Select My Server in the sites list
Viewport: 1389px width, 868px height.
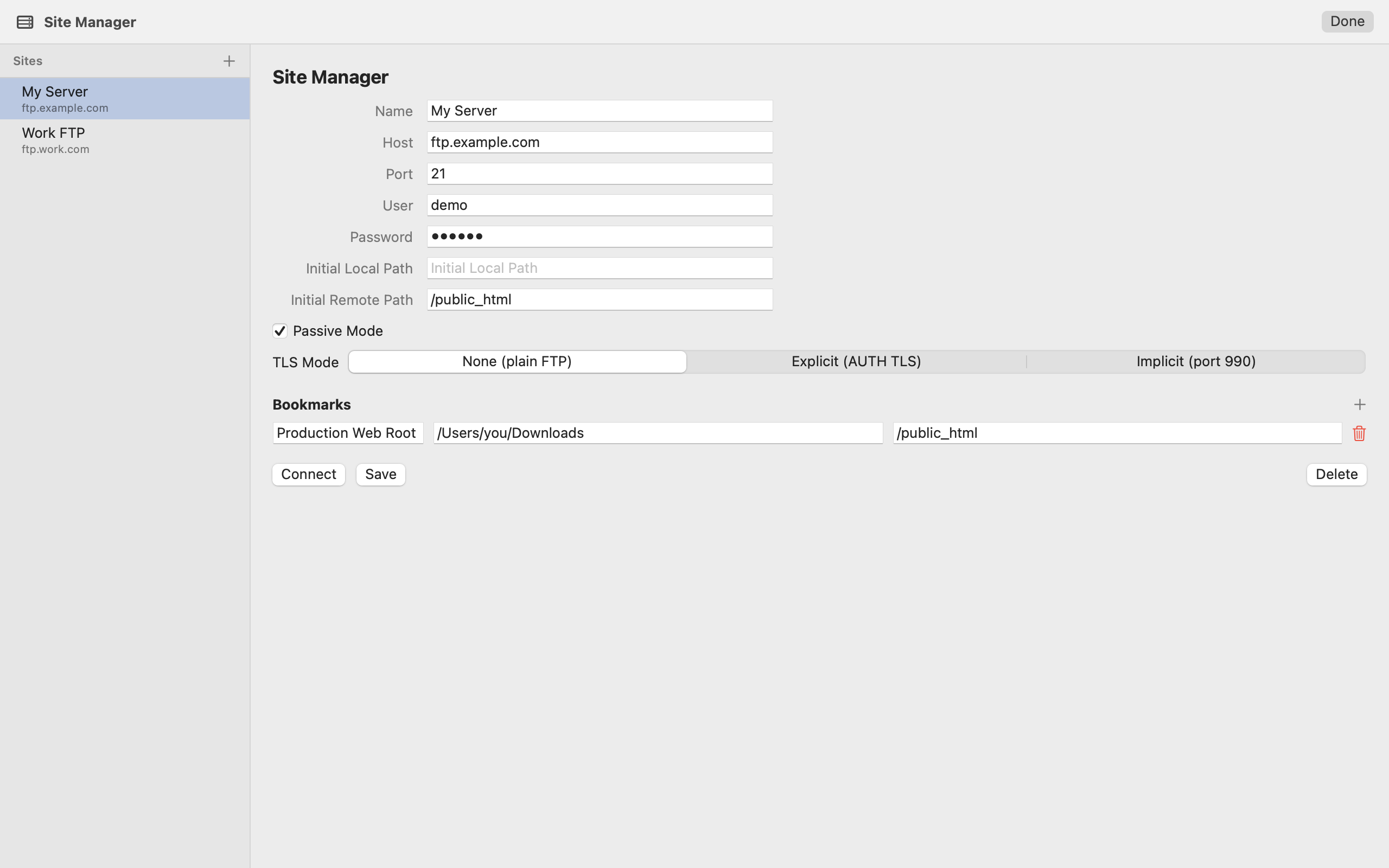(x=125, y=99)
